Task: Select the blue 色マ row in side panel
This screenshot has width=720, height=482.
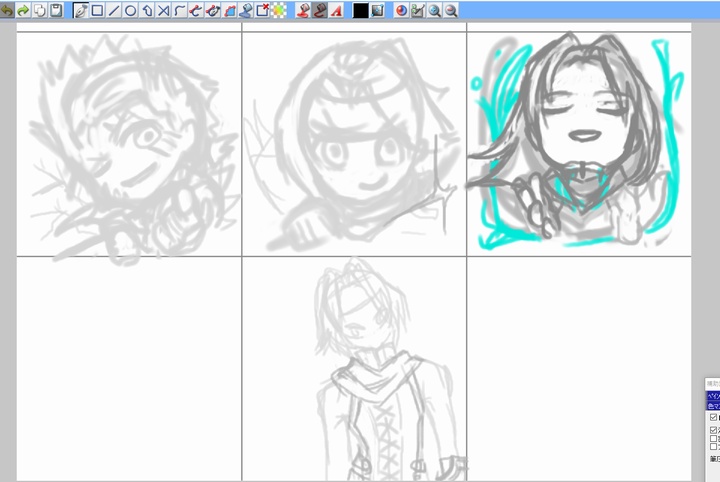Action: click(x=713, y=406)
